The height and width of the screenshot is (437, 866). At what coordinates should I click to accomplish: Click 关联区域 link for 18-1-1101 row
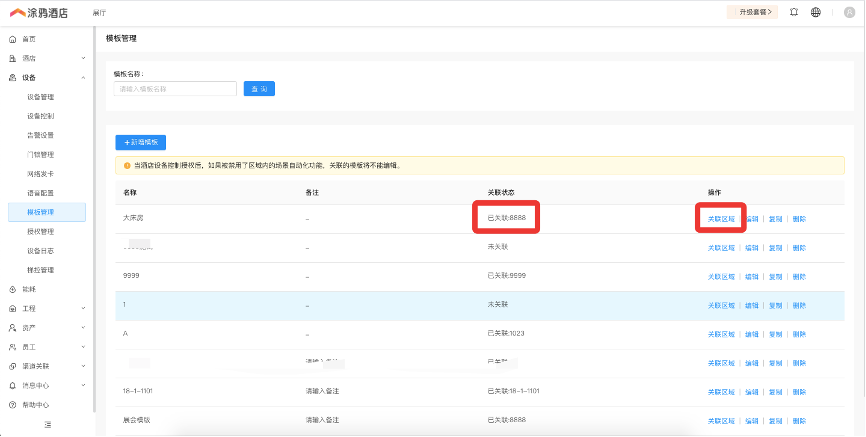click(x=721, y=392)
